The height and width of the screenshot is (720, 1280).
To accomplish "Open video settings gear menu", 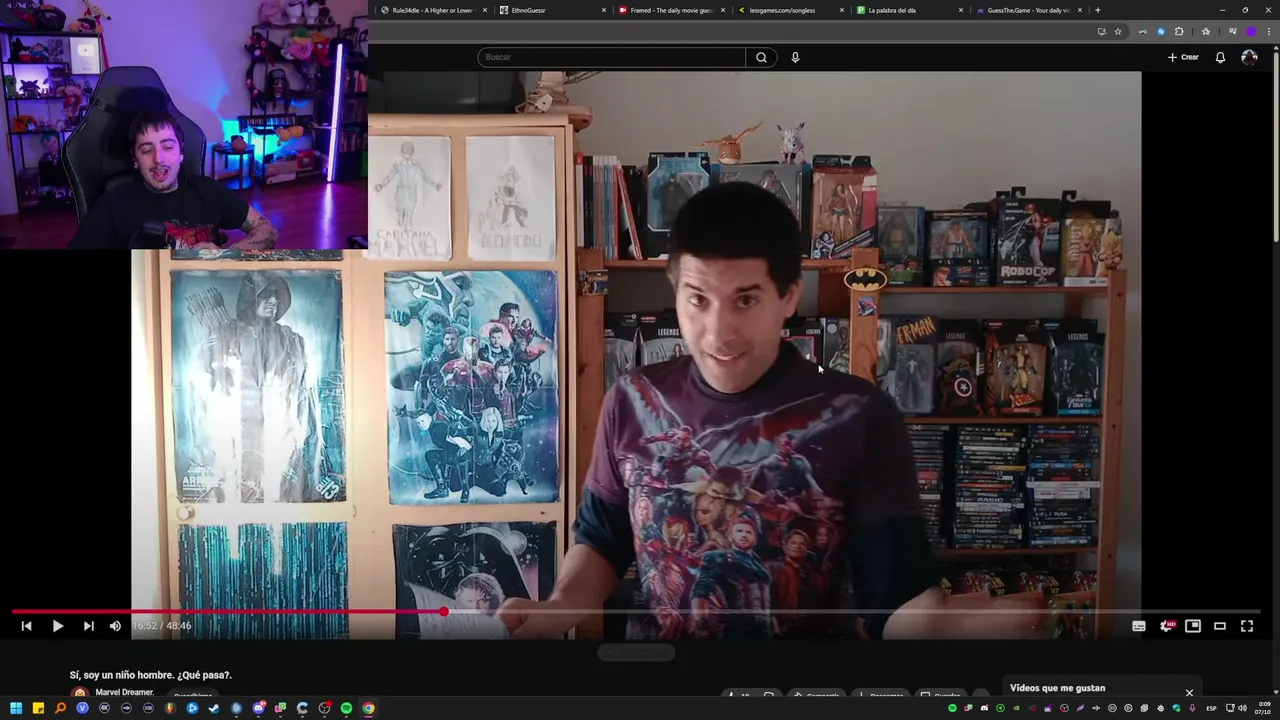I will point(1166,626).
